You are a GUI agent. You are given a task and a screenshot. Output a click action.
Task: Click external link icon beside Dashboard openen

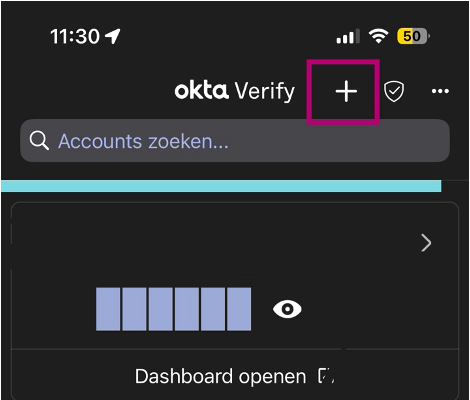(x=326, y=376)
